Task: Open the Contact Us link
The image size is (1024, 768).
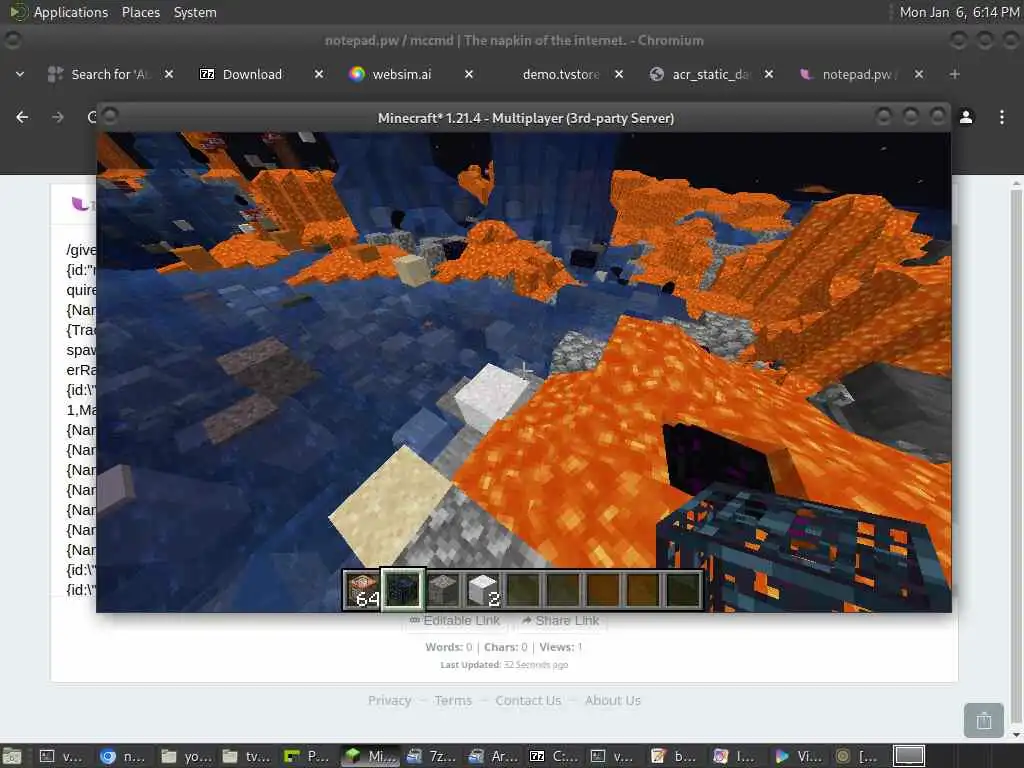Action: (528, 700)
